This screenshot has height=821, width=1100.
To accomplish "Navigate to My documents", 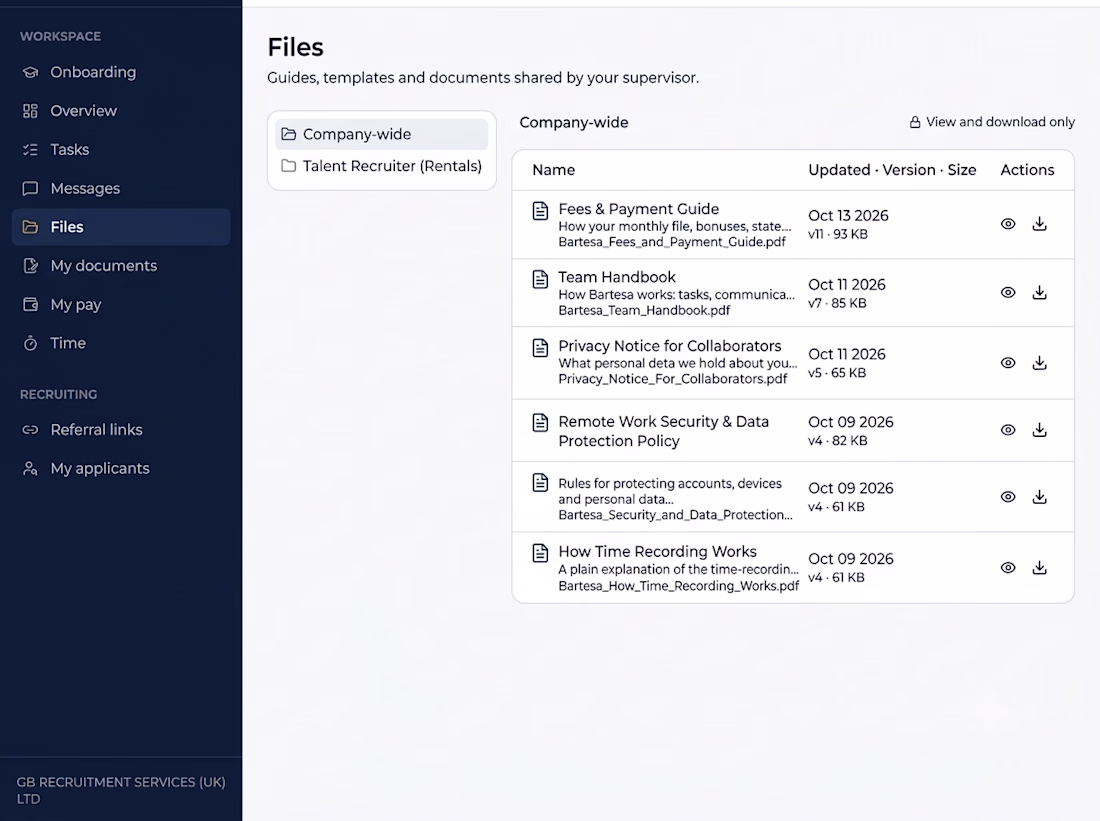I will coord(121,265).
